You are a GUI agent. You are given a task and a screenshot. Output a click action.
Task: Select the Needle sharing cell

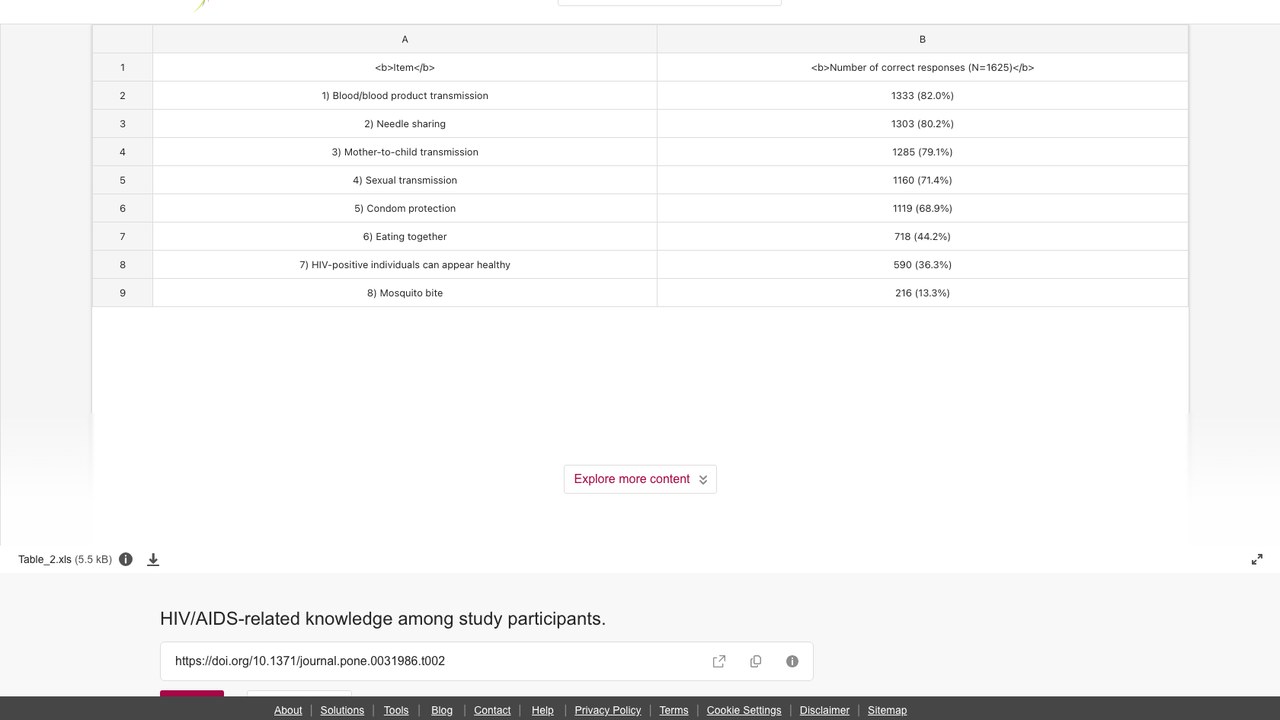[405, 124]
